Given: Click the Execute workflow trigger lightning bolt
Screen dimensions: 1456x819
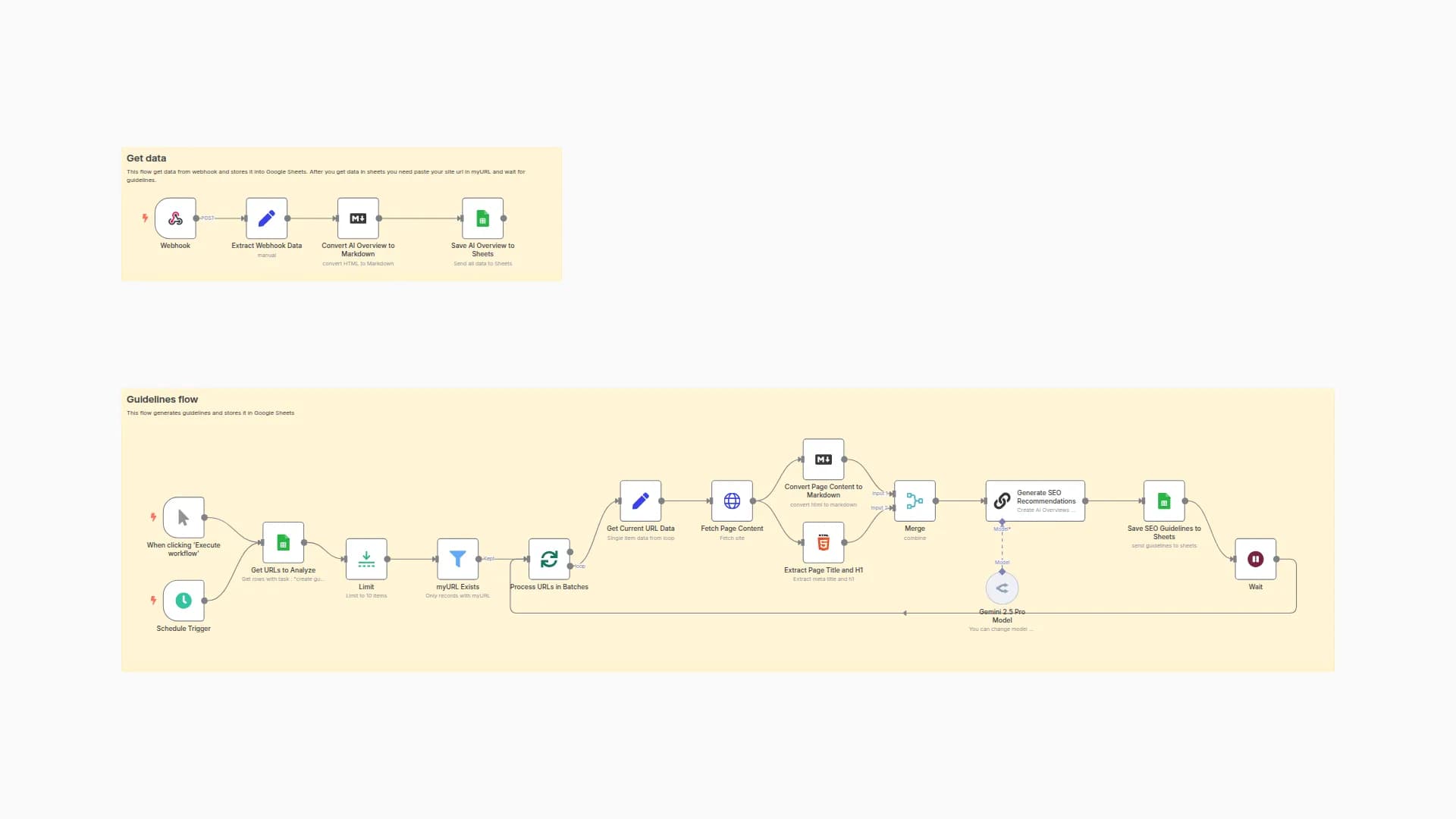Looking at the screenshot, I should pyautogui.click(x=153, y=517).
